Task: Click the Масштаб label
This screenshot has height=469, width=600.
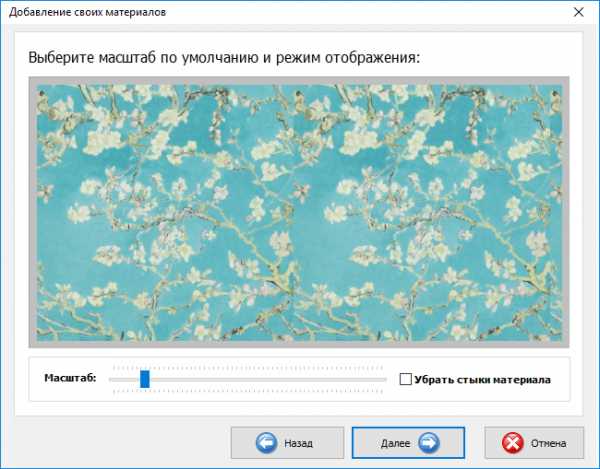Action: click(x=70, y=378)
